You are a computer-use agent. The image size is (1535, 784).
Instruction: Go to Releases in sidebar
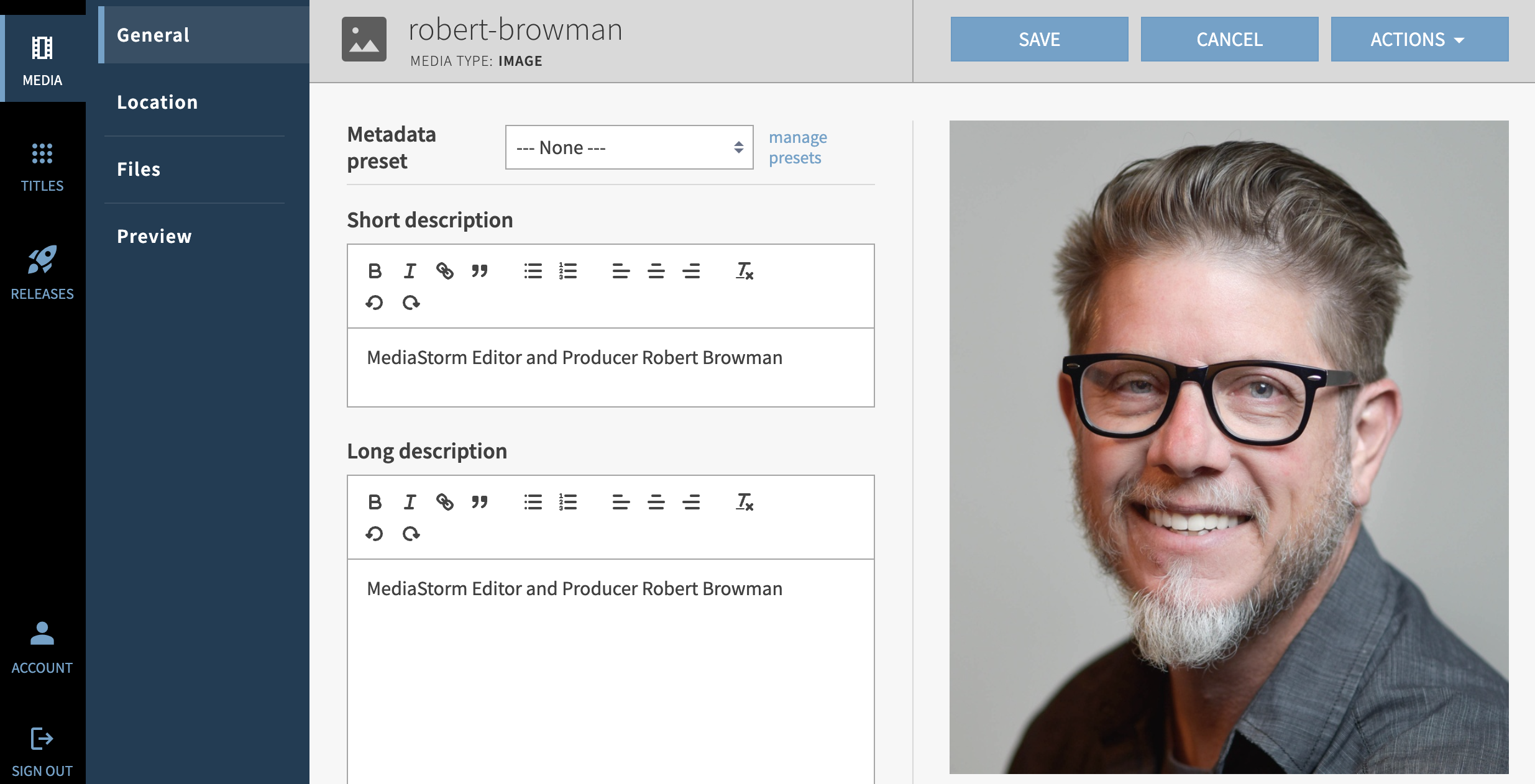pos(42,272)
